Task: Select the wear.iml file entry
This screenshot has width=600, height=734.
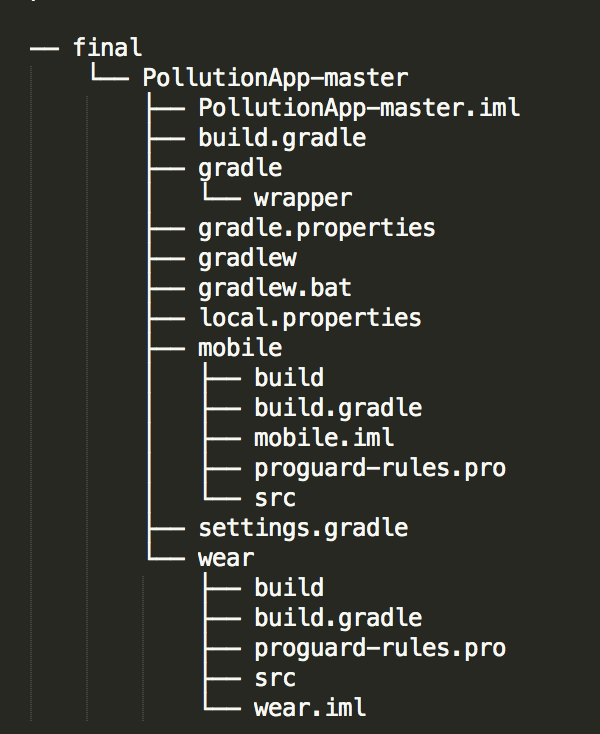Action: point(310,708)
